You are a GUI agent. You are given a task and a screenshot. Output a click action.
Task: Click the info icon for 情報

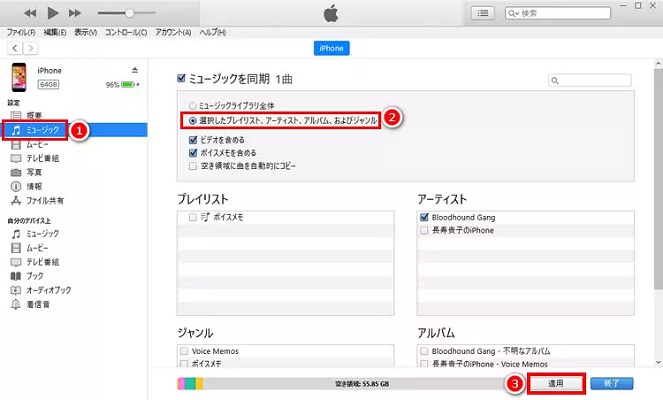[16, 186]
